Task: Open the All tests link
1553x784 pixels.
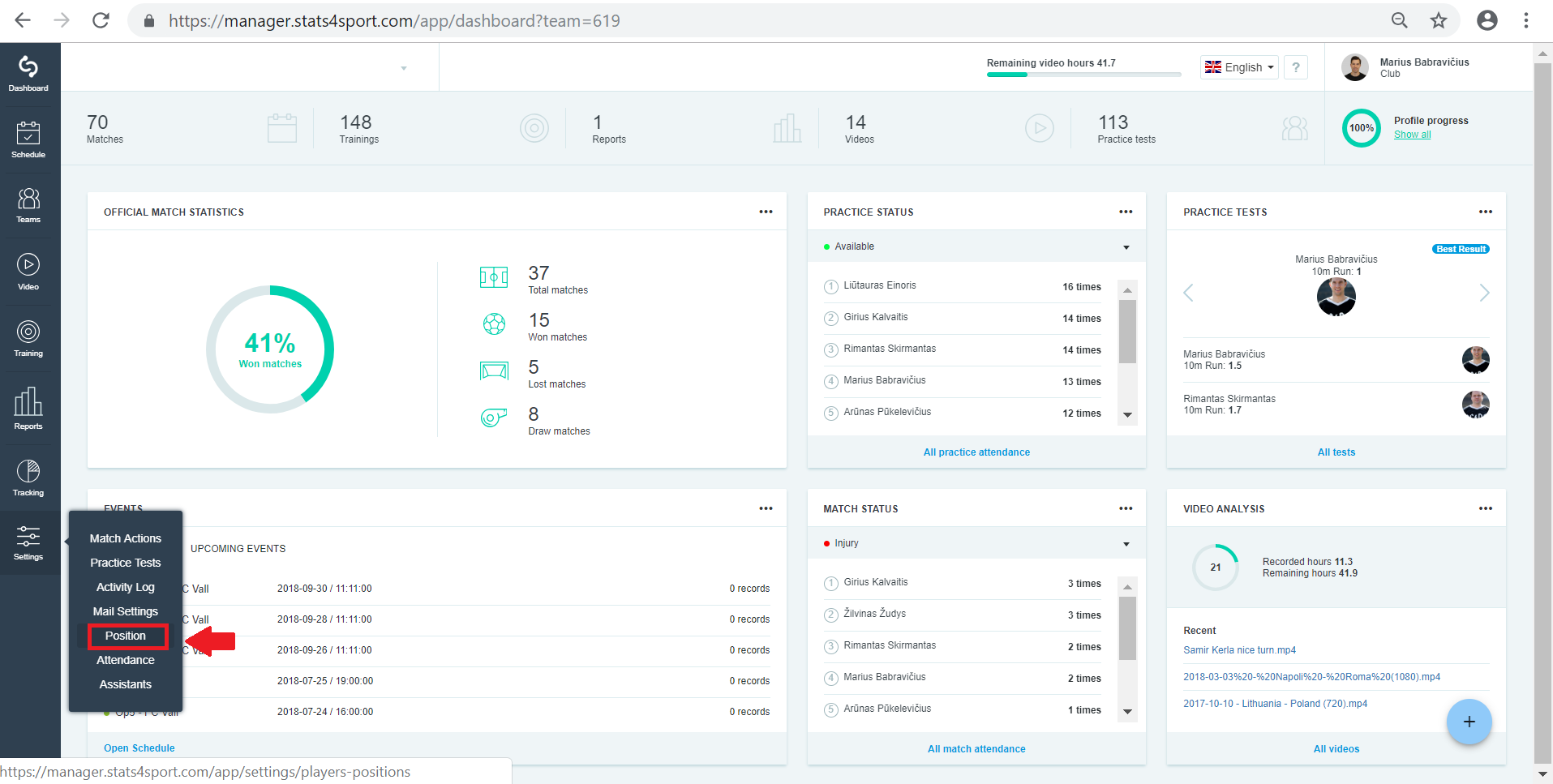Action: [1336, 452]
